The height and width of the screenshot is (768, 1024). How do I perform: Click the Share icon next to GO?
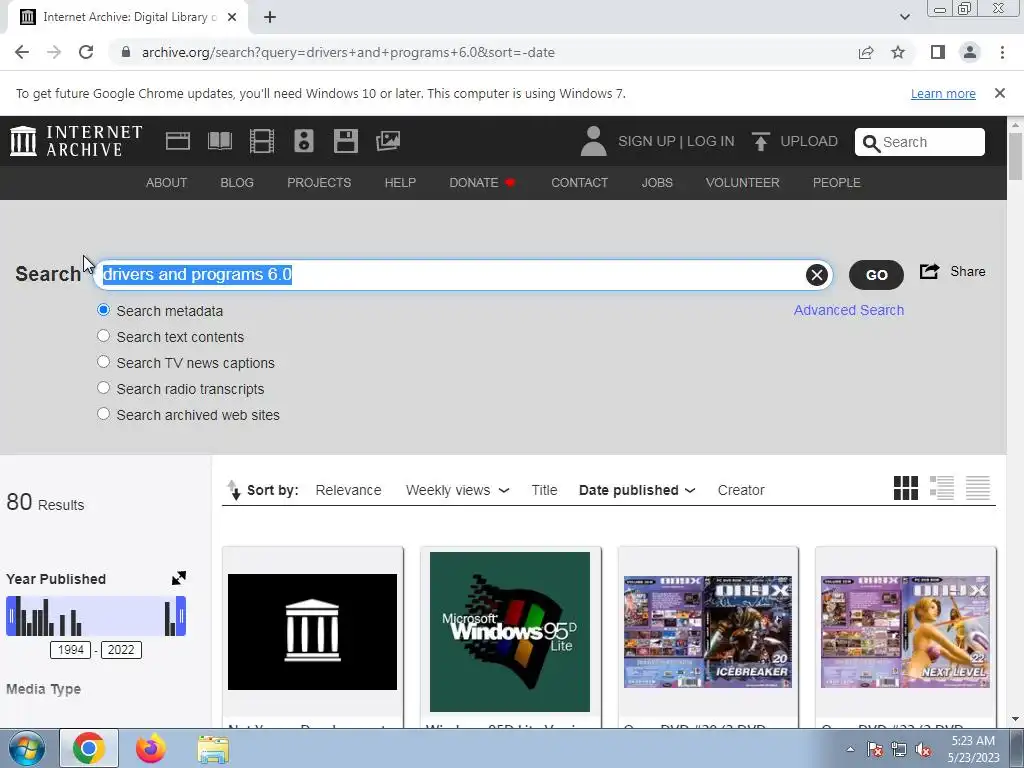click(929, 271)
